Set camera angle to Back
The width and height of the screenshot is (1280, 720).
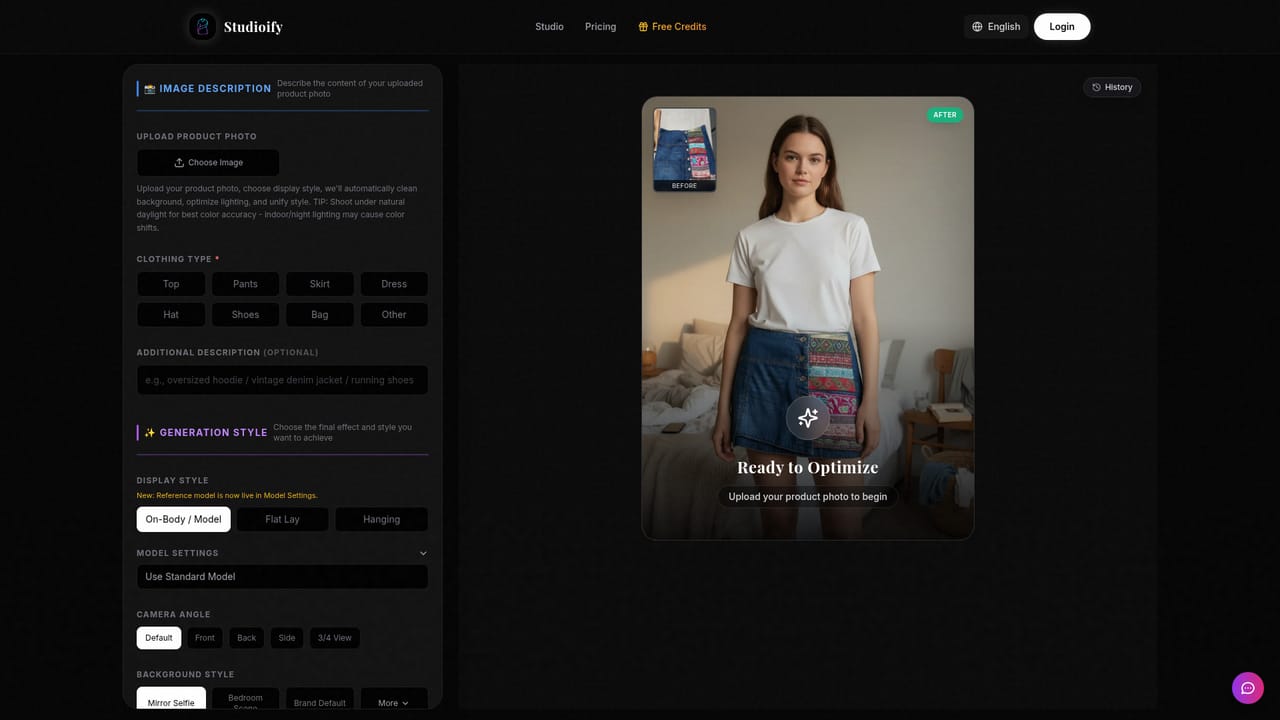pyautogui.click(x=246, y=638)
